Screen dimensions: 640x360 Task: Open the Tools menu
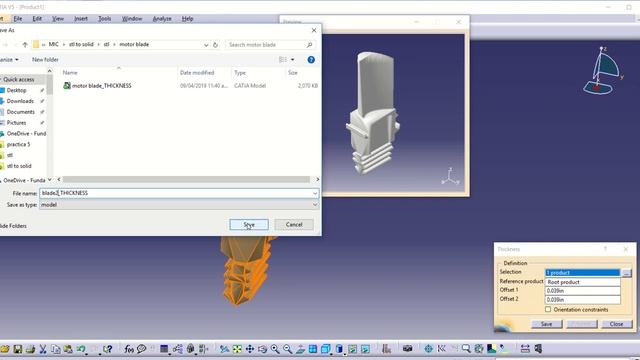(x=104, y=19)
